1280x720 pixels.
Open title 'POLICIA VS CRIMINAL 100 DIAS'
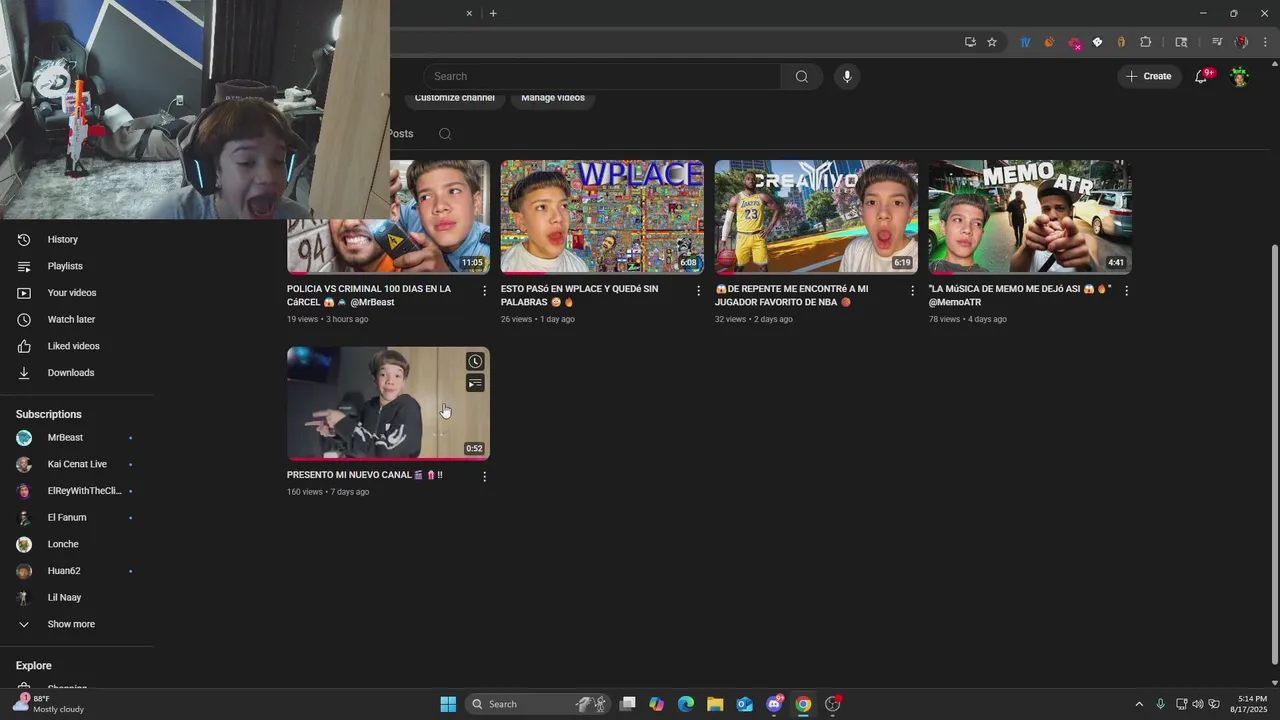click(x=369, y=295)
